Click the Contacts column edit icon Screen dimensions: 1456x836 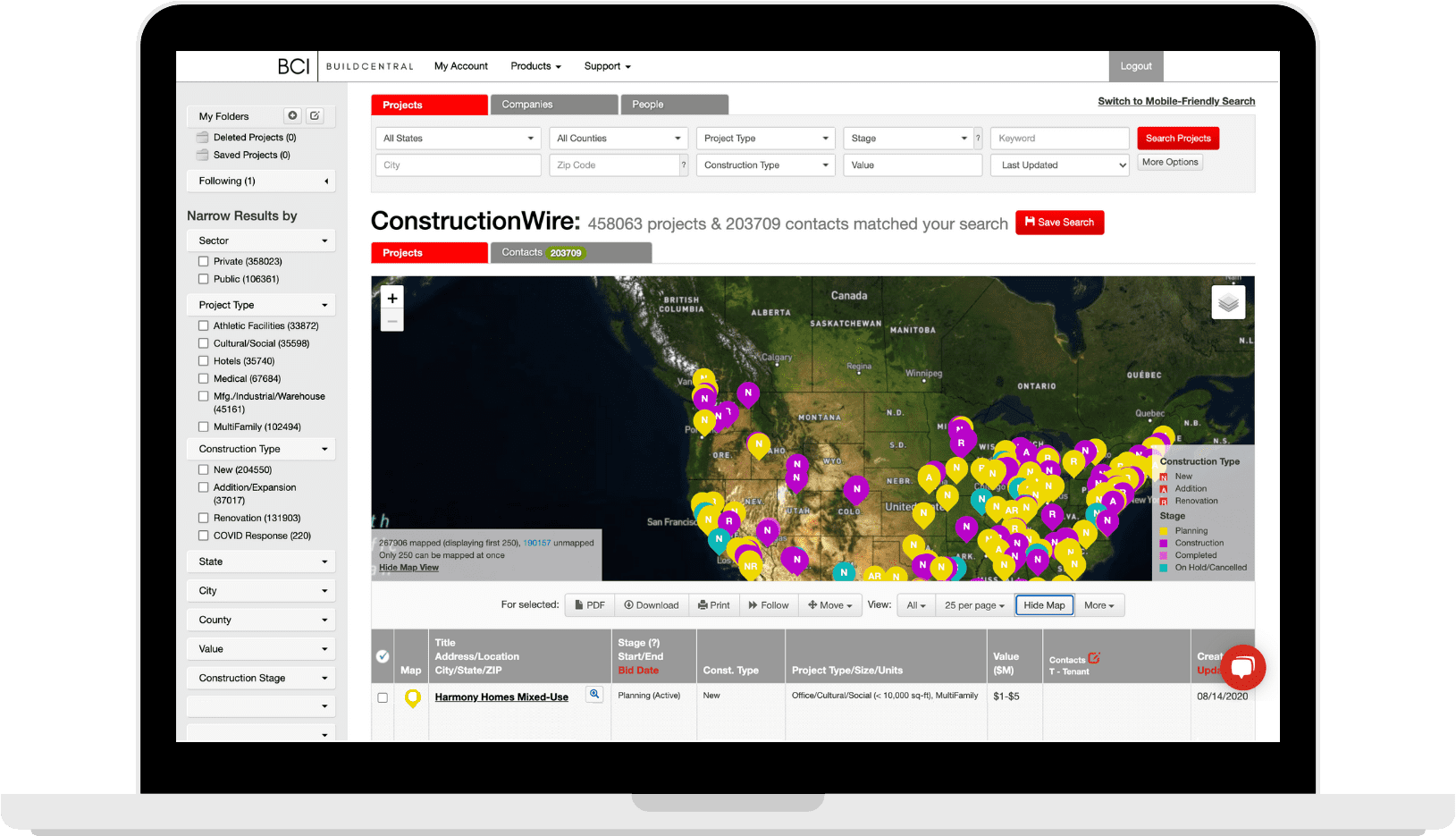click(1094, 658)
